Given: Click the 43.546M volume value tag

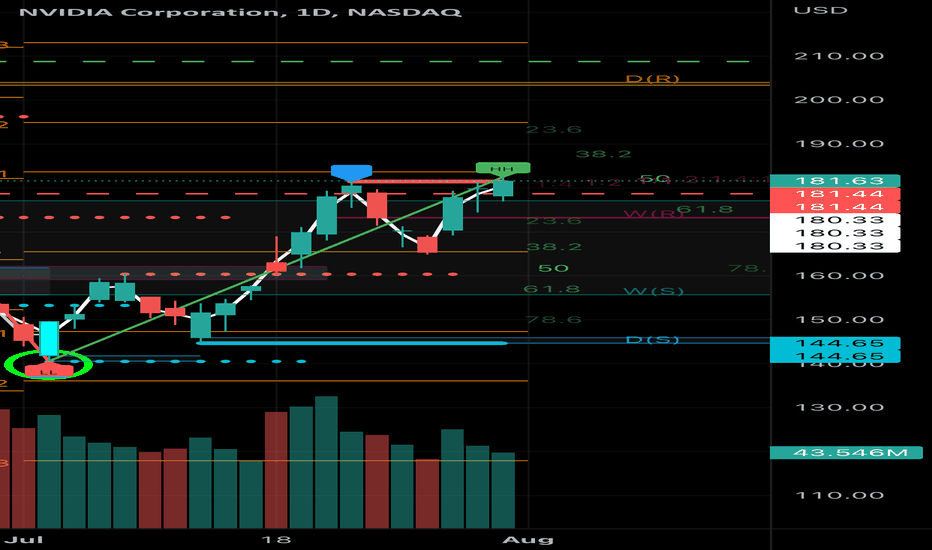Looking at the screenshot, I should click(846, 453).
